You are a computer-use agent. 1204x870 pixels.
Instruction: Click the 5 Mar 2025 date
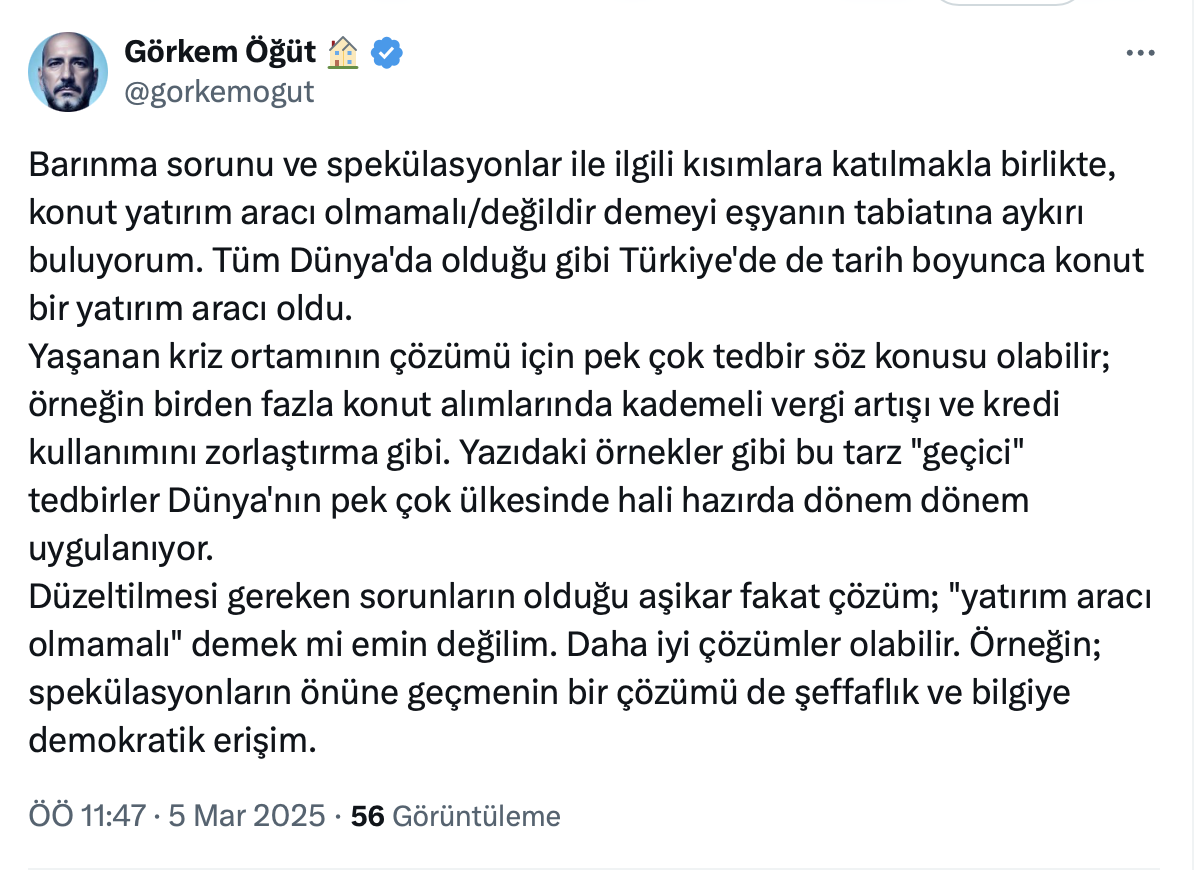tap(247, 816)
